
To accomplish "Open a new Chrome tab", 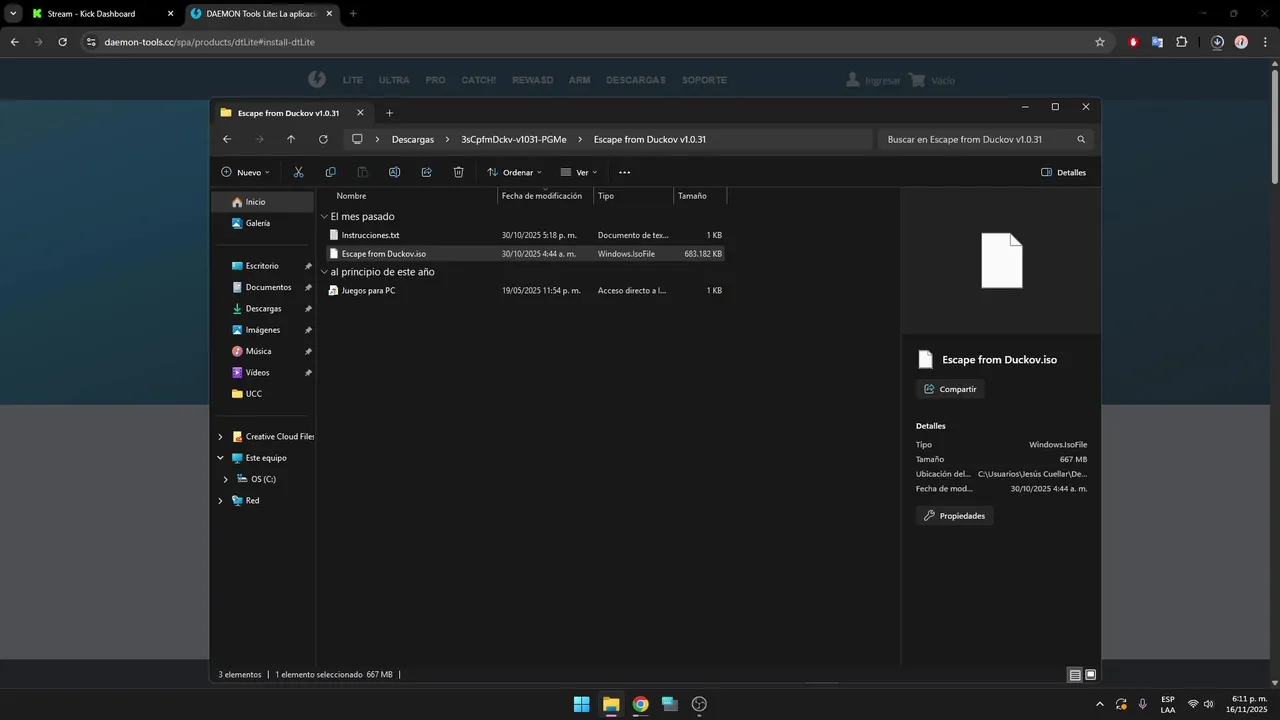I will coord(353,14).
